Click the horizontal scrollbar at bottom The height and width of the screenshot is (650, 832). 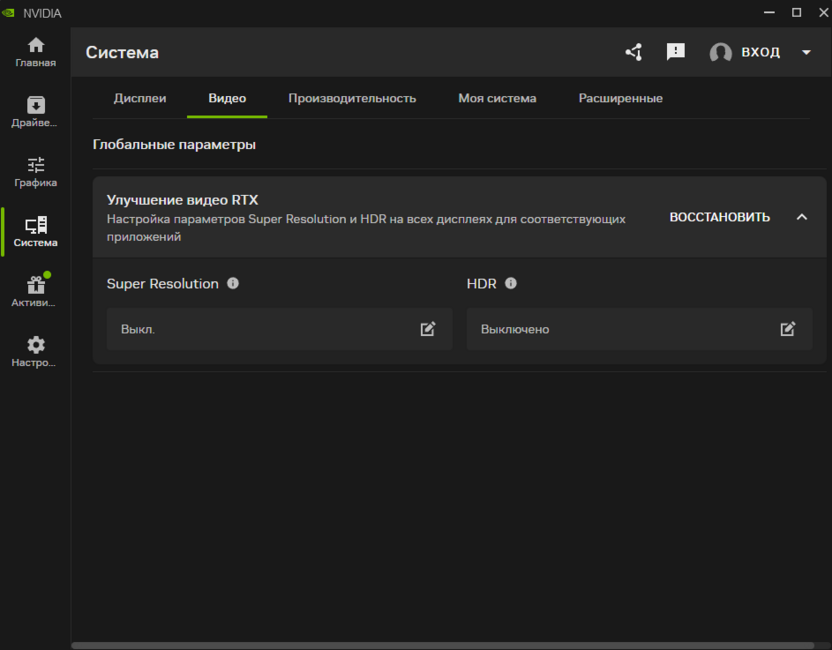coord(443,645)
